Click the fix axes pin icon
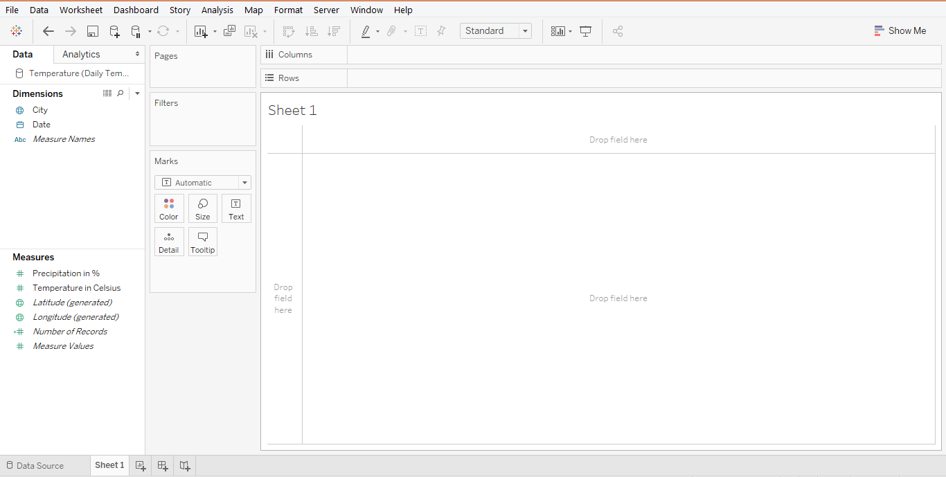Viewport: 946px width, 477px height. click(x=441, y=31)
